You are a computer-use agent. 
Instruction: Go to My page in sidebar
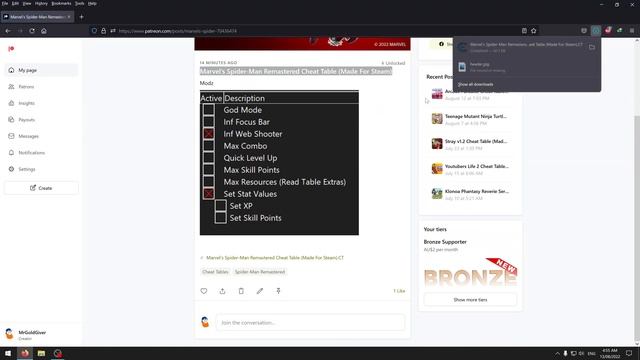click(41, 70)
